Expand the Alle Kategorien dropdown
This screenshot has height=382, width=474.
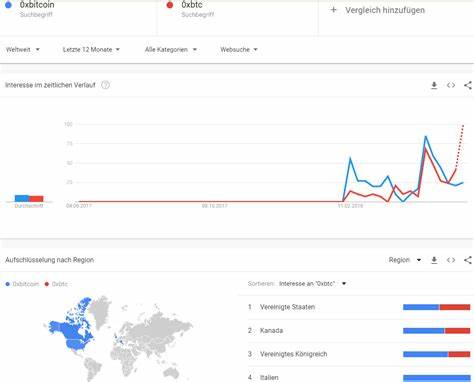[171, 50]
